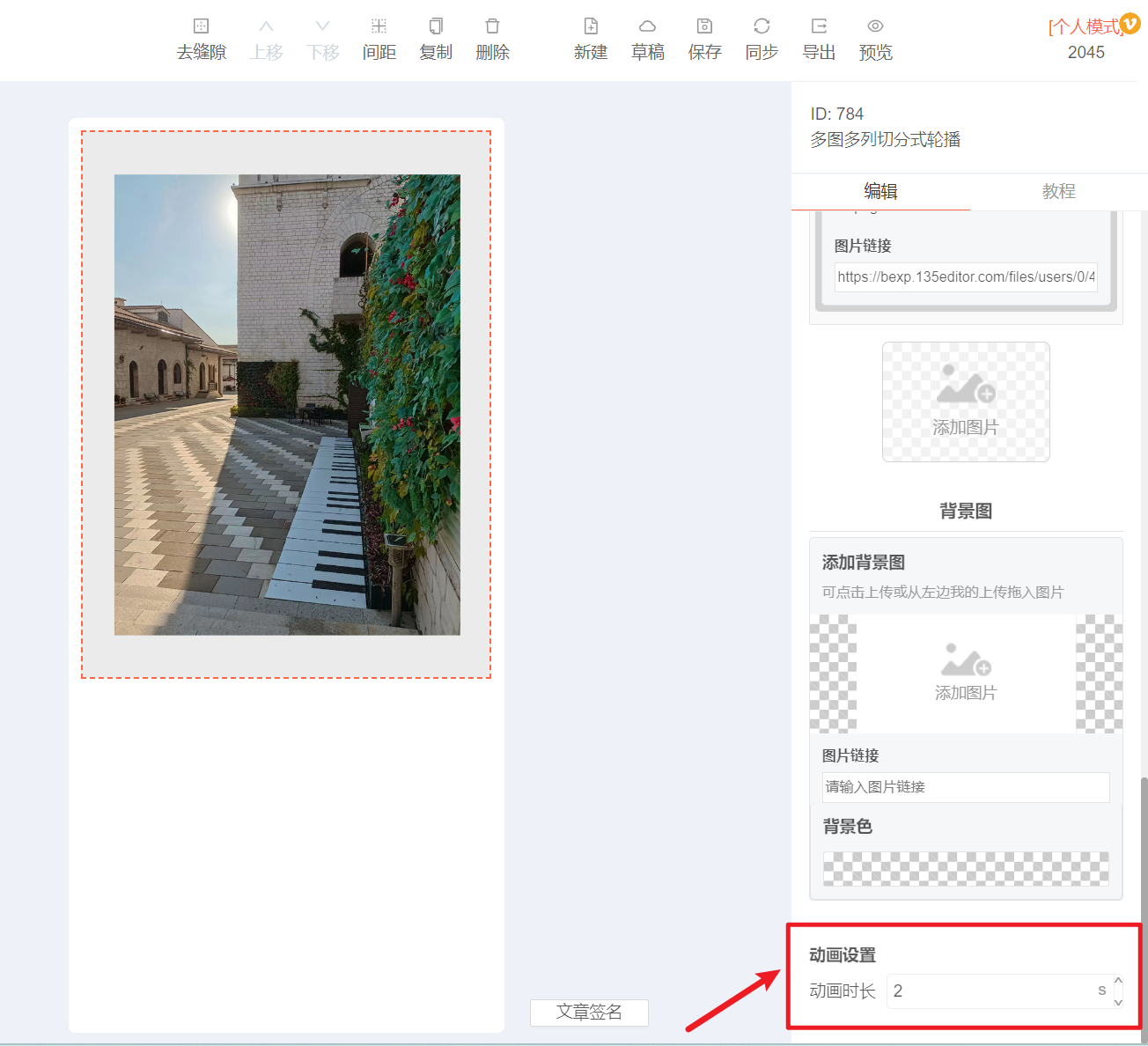The width and height of the screenshot is (1148, 1046).
Task: Click the 动画时长 value input field
Action: point(999,991)
